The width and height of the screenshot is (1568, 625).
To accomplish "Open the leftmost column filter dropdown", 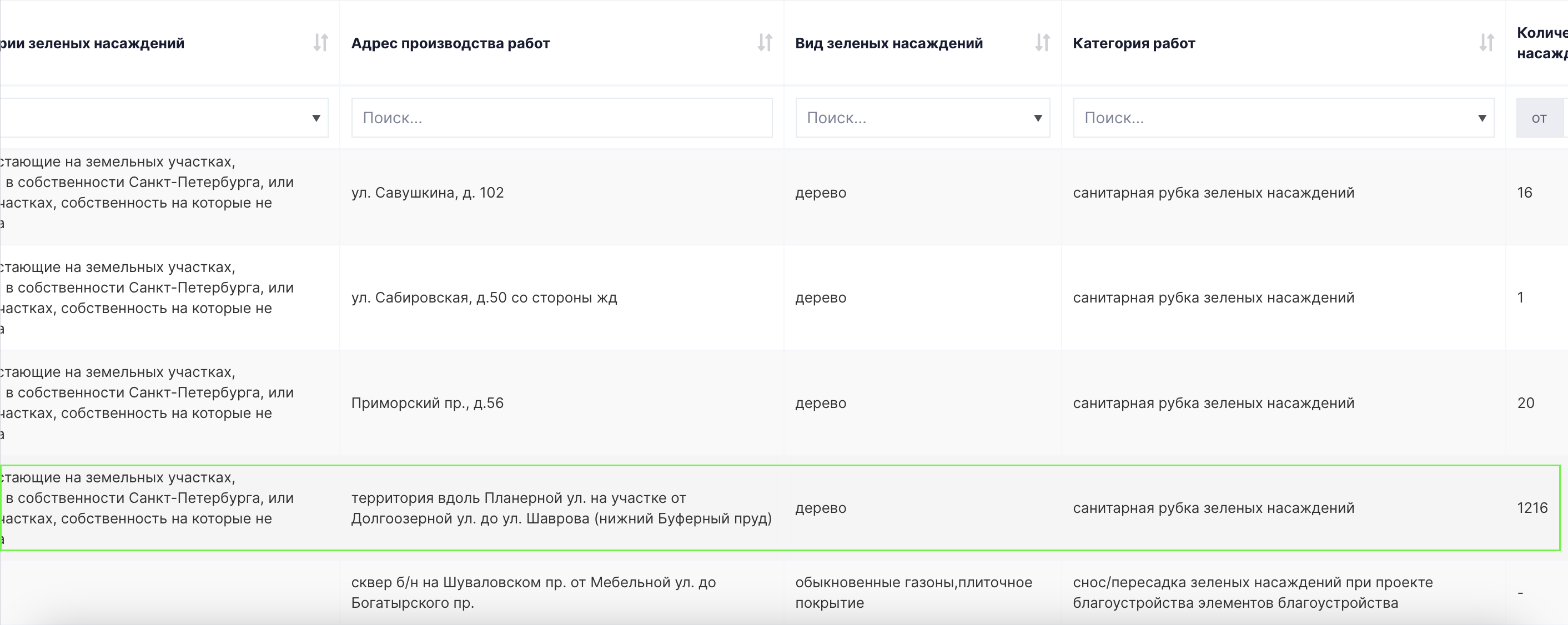I will 316,118.
